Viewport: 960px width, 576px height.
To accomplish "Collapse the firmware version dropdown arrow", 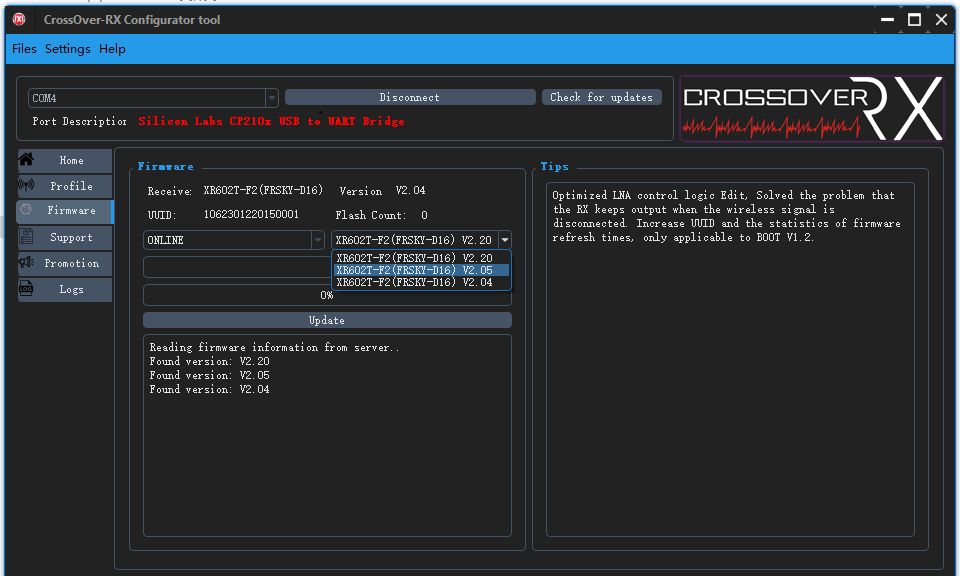I will 504,240.
